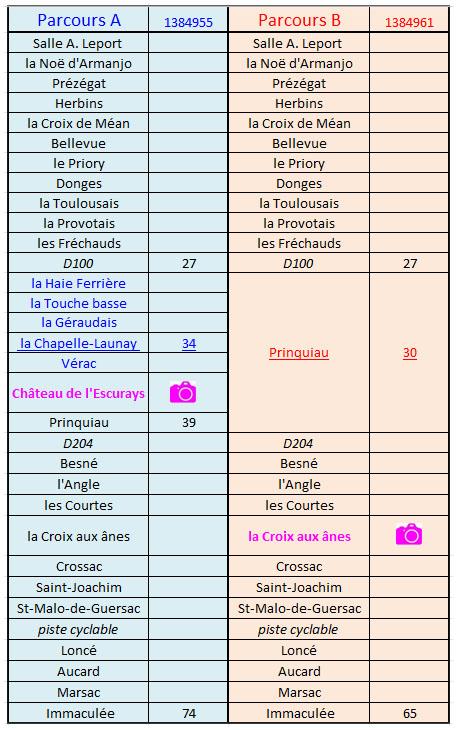Click the camera icon beside la Croix aux ânes
457x730 pixels.
[x=409, y=534]
